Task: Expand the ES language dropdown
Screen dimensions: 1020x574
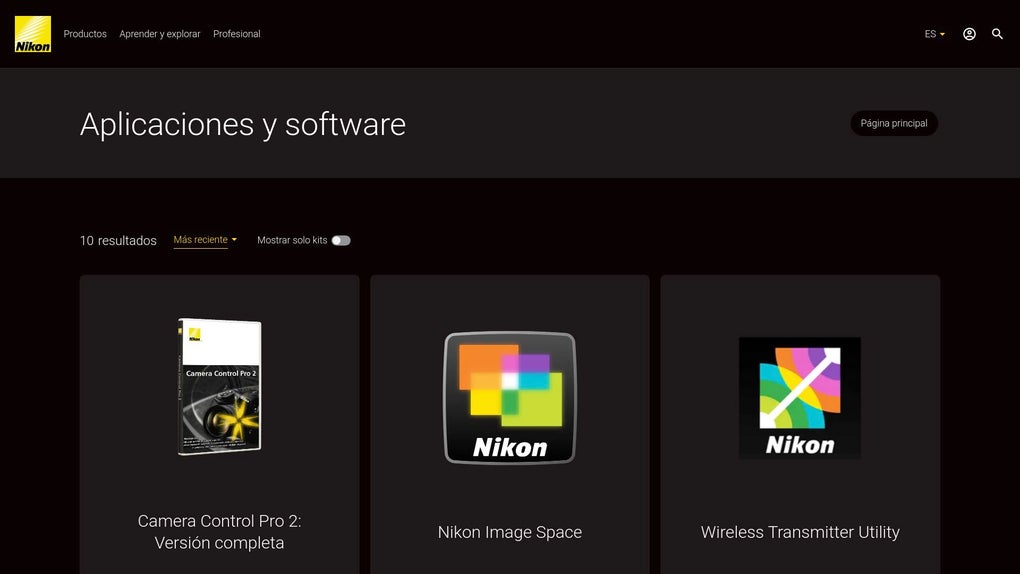Action: 935,34
